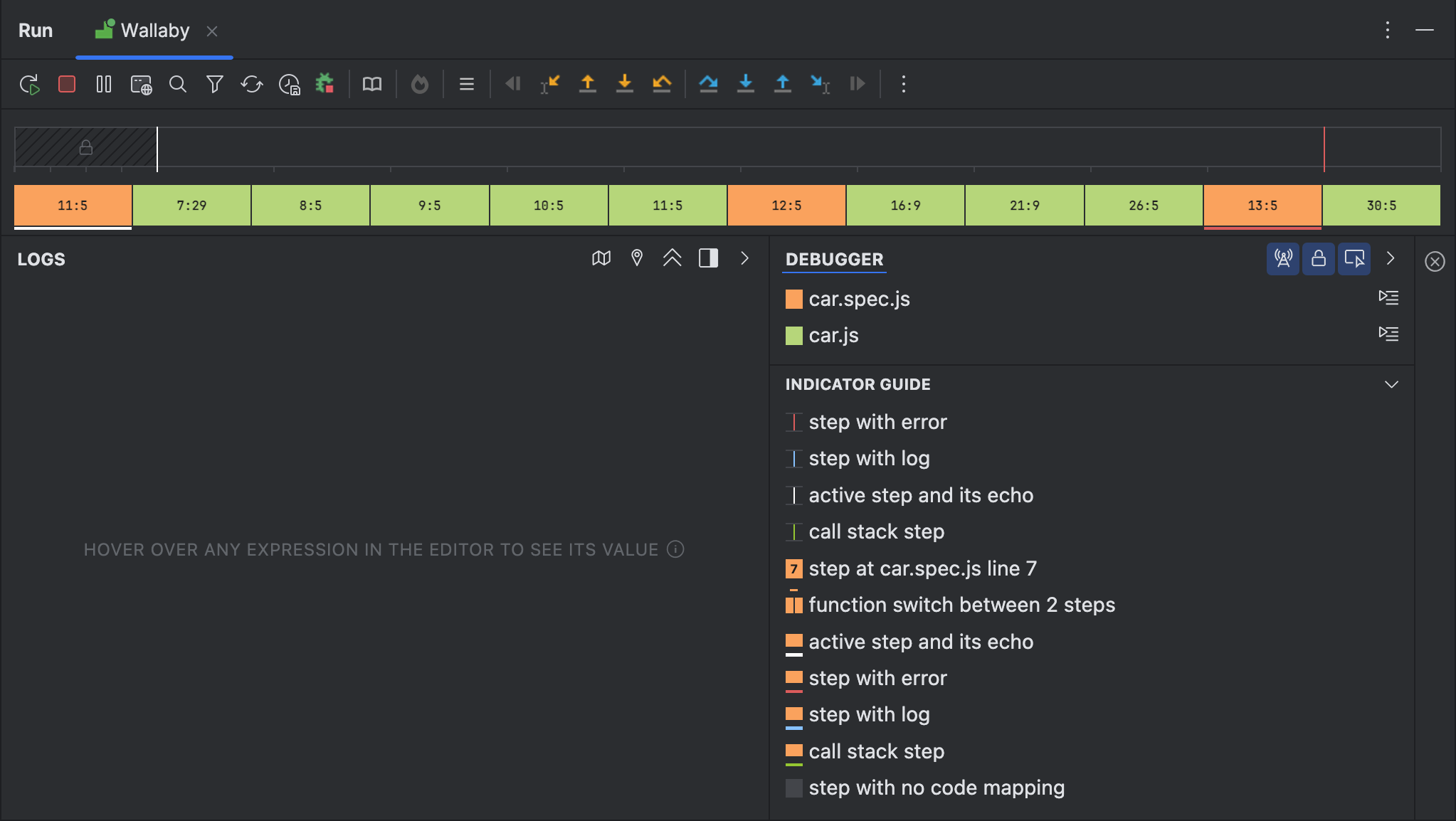Click the orange step out upward arrow
1456x821 pixels.
click(588, 84)
